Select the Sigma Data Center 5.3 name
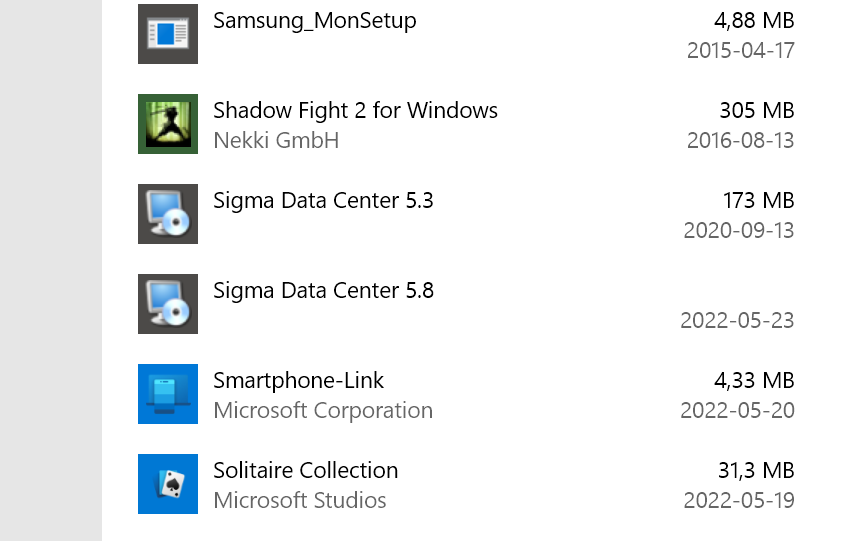The width and height of the screenshot is (862, 541). 323,201
